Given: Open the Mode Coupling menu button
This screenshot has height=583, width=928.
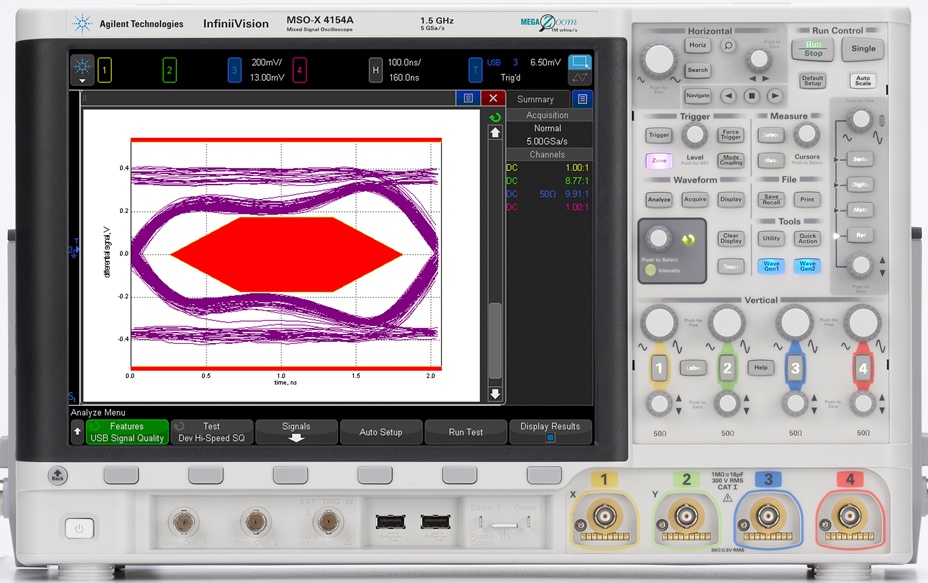Looking at the screenshot, I should [731, 160].
